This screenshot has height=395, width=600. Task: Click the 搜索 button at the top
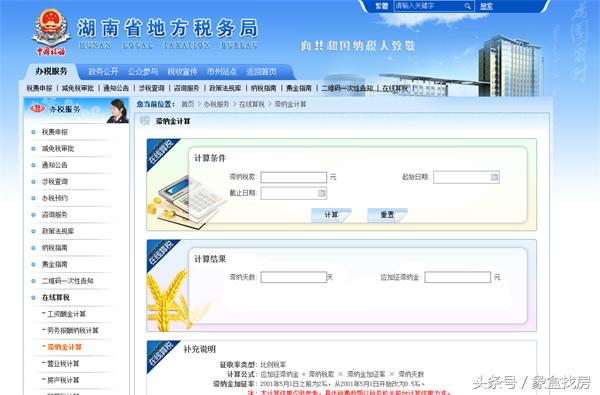486,6
